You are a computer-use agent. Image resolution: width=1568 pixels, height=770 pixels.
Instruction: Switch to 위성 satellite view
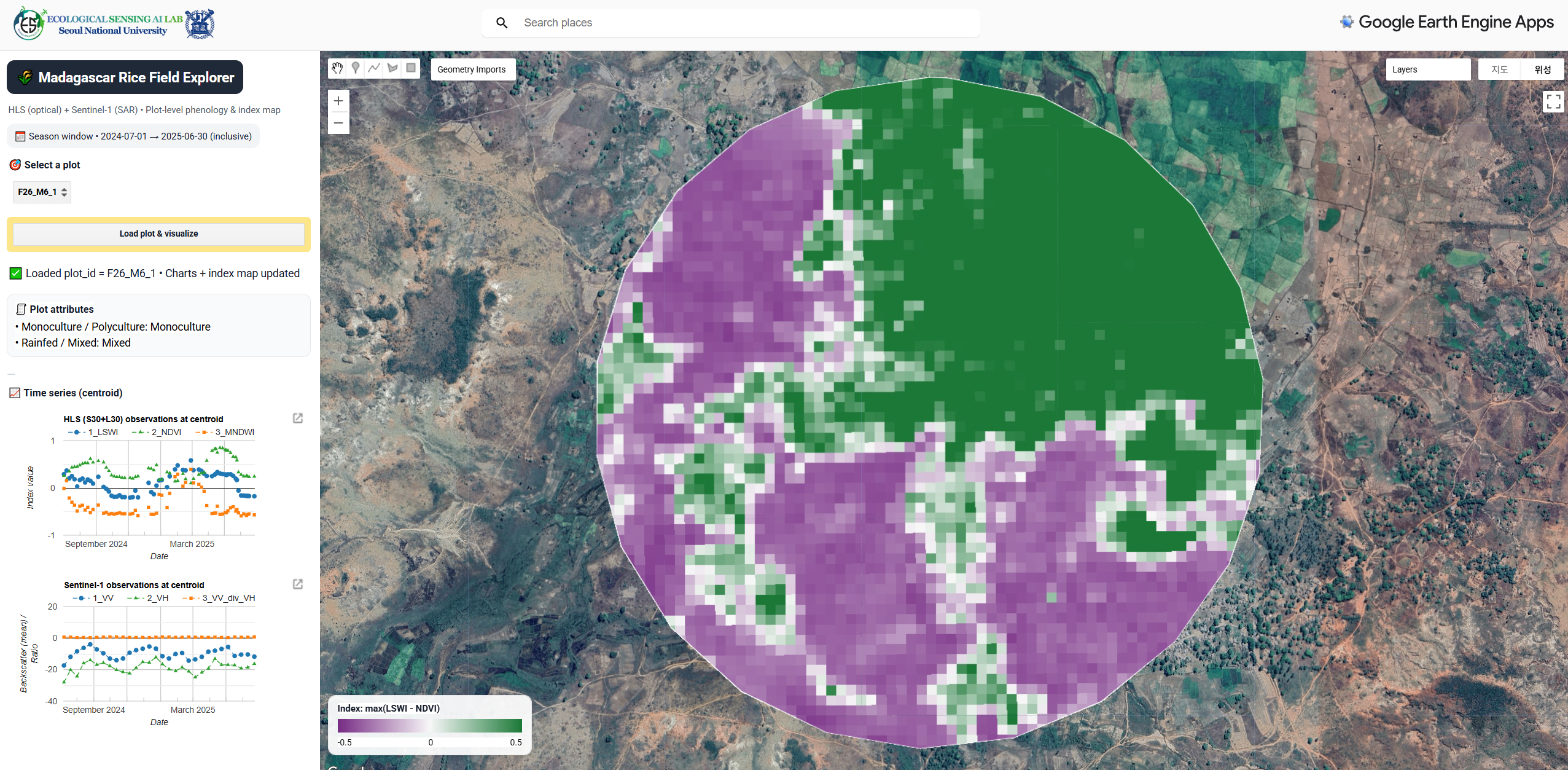pos(1542,69)
